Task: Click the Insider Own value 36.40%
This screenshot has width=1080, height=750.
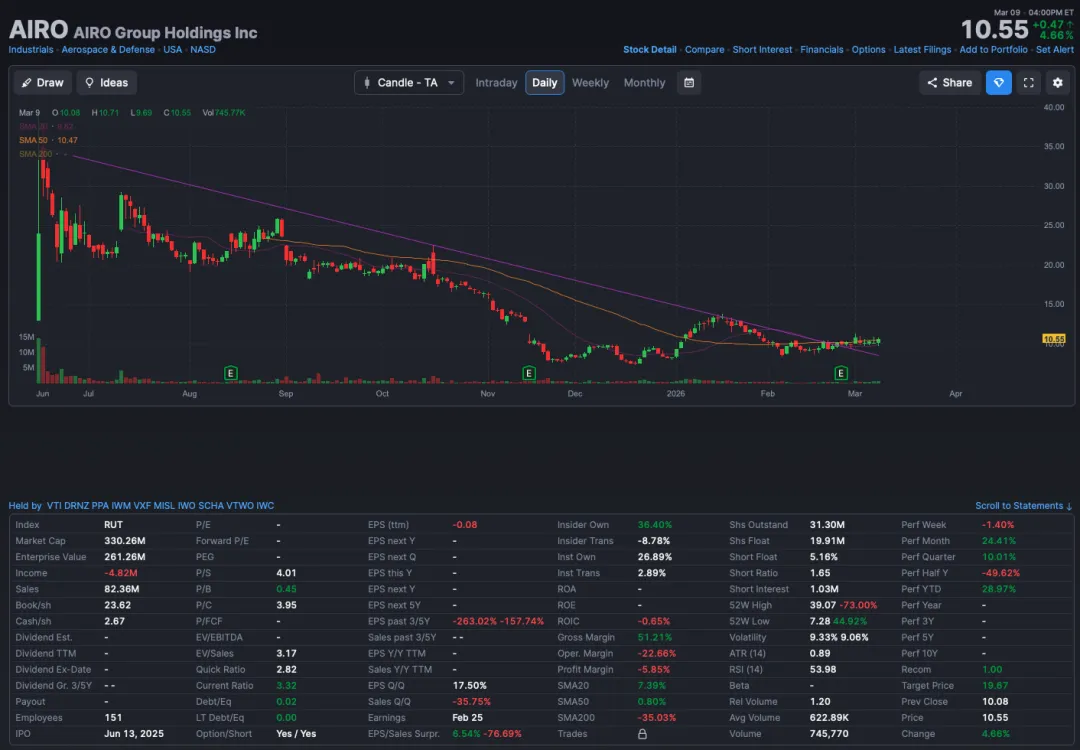Action: 654,525
